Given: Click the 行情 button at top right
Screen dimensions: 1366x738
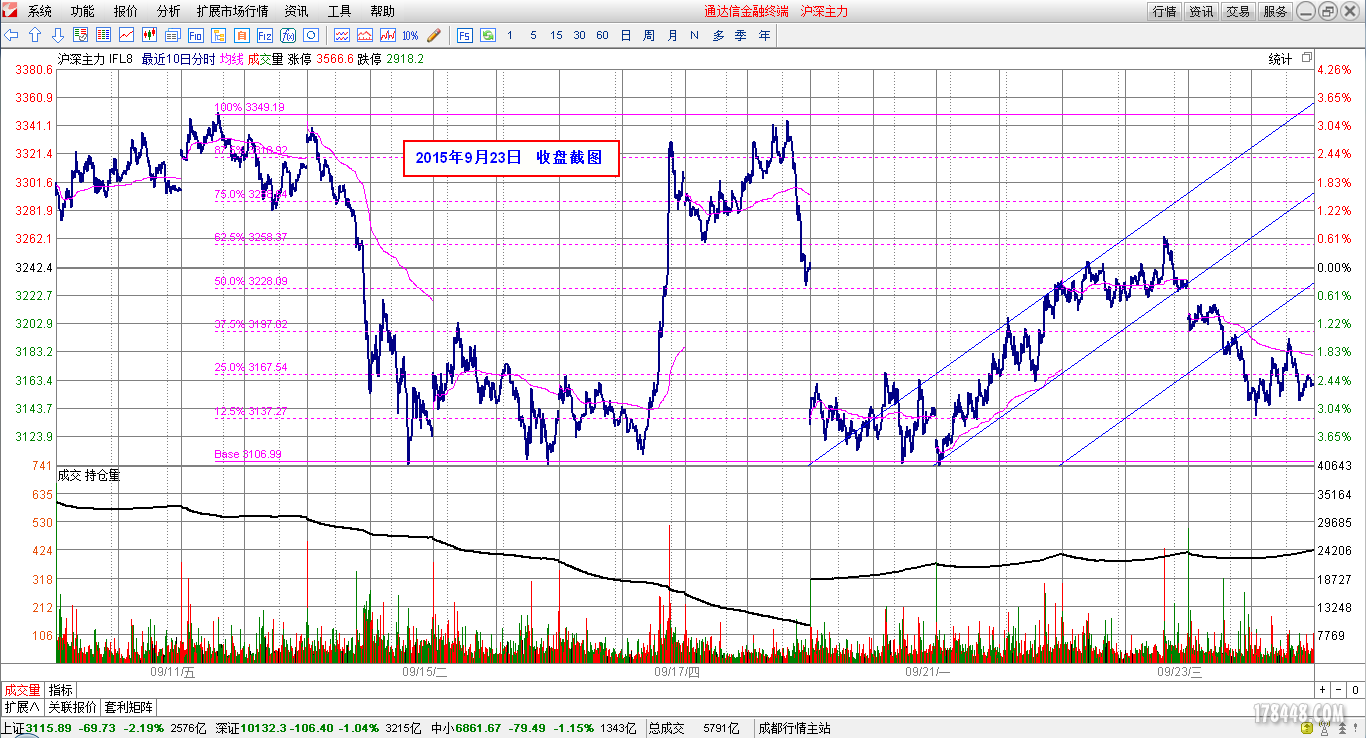Looking at the screenshot, I should click(1164, 11).
